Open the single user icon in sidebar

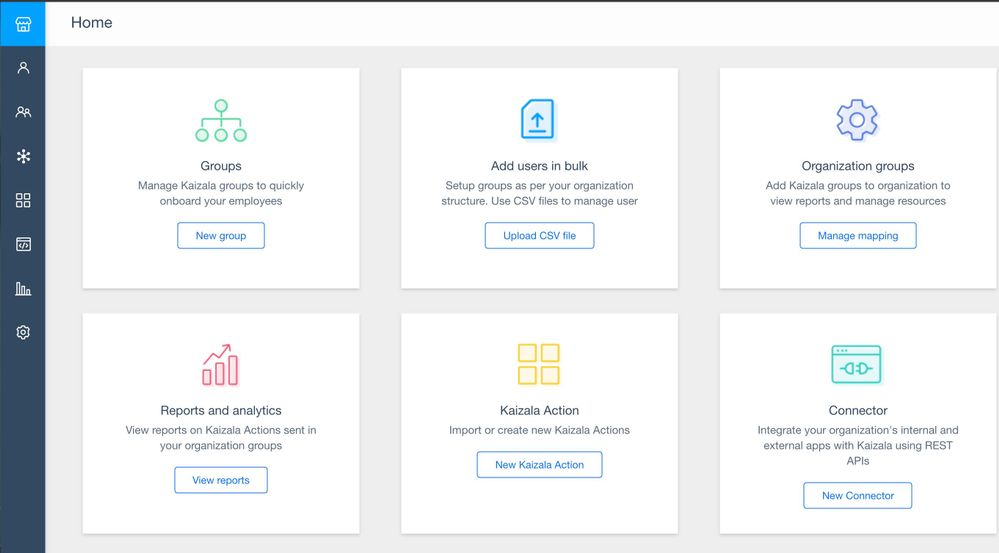point(23,68)
